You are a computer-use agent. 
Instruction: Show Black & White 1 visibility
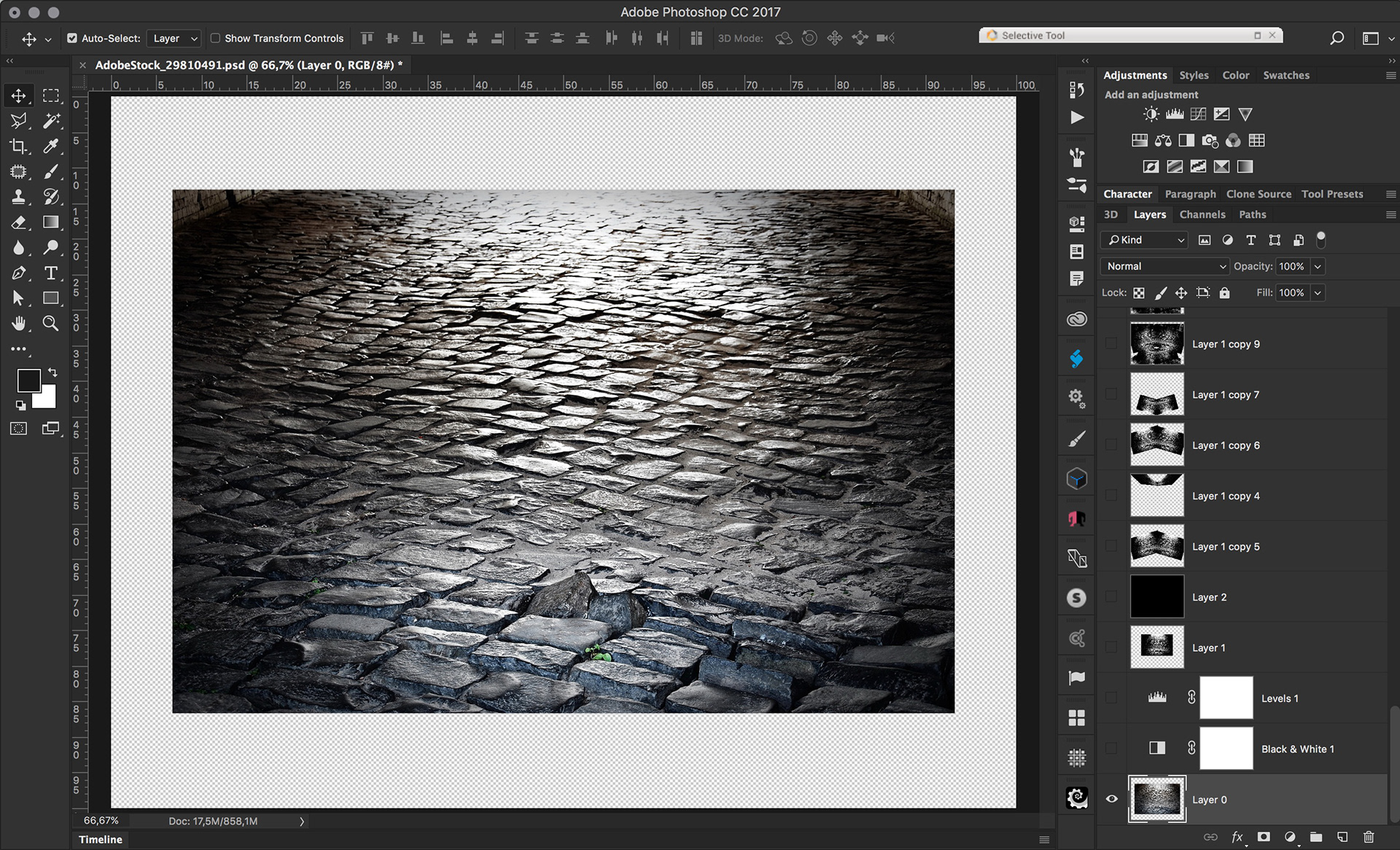(1111, 748)
